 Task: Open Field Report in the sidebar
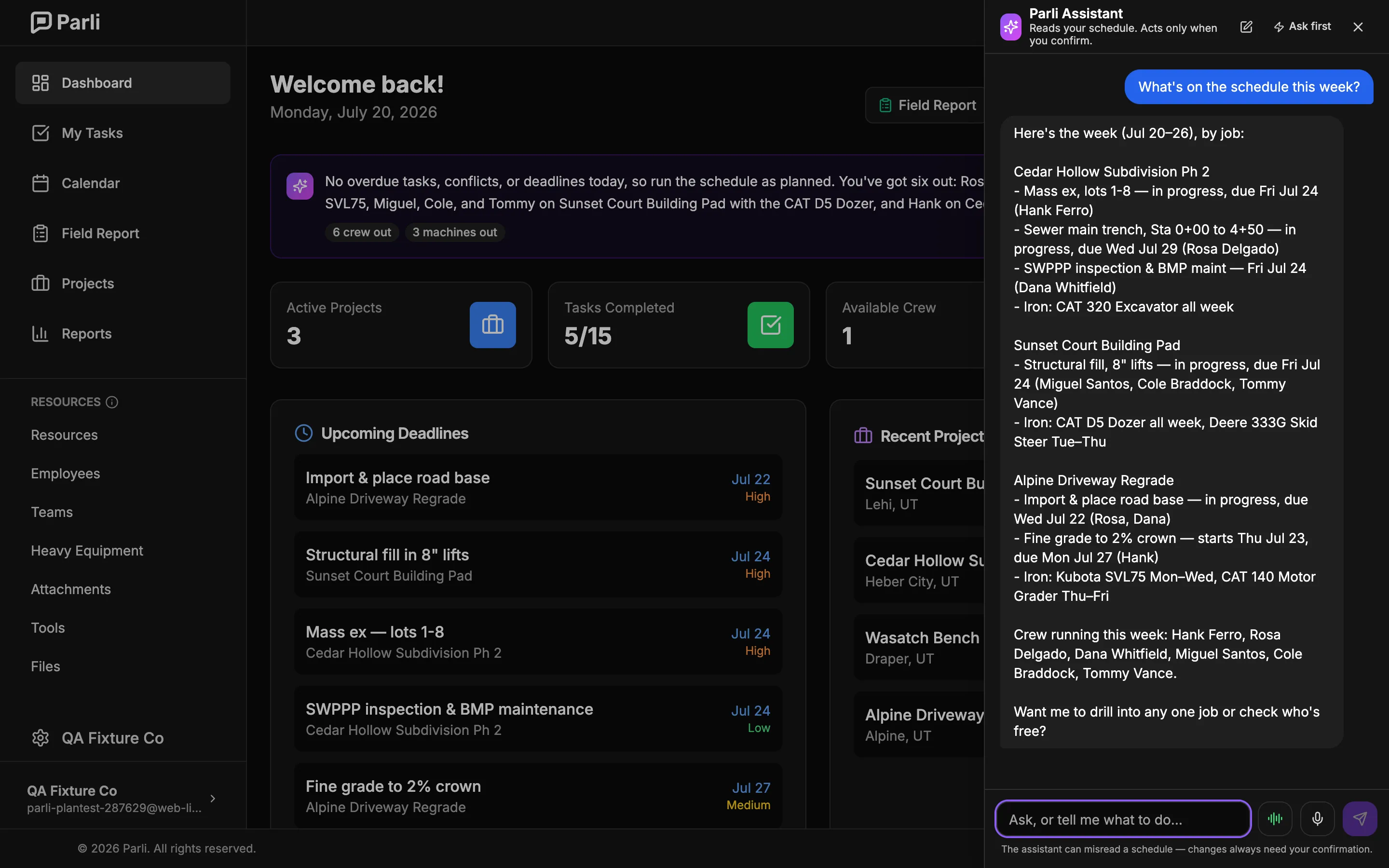click(x=123, y=233)
